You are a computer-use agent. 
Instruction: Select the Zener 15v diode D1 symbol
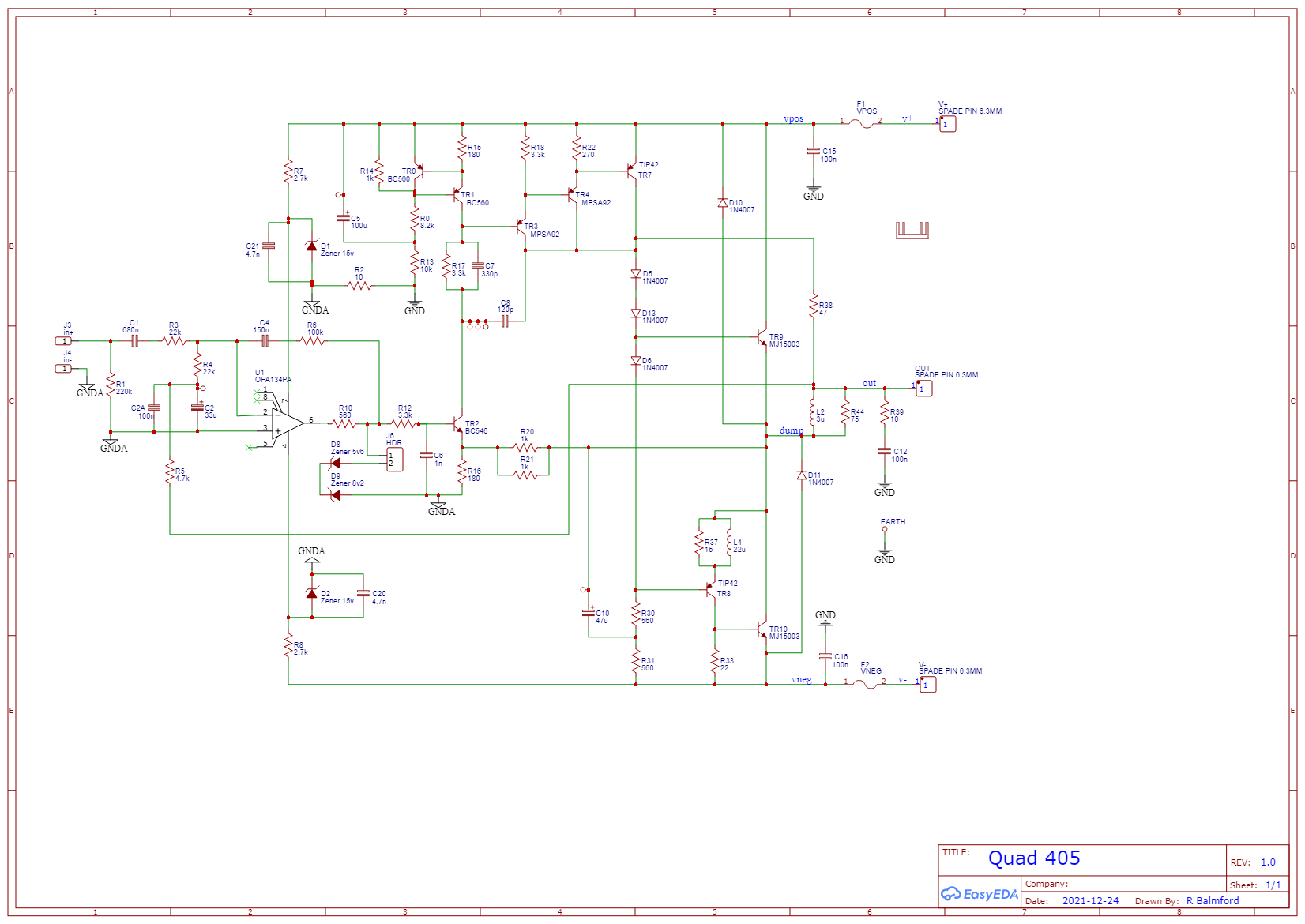pos(313,246)
